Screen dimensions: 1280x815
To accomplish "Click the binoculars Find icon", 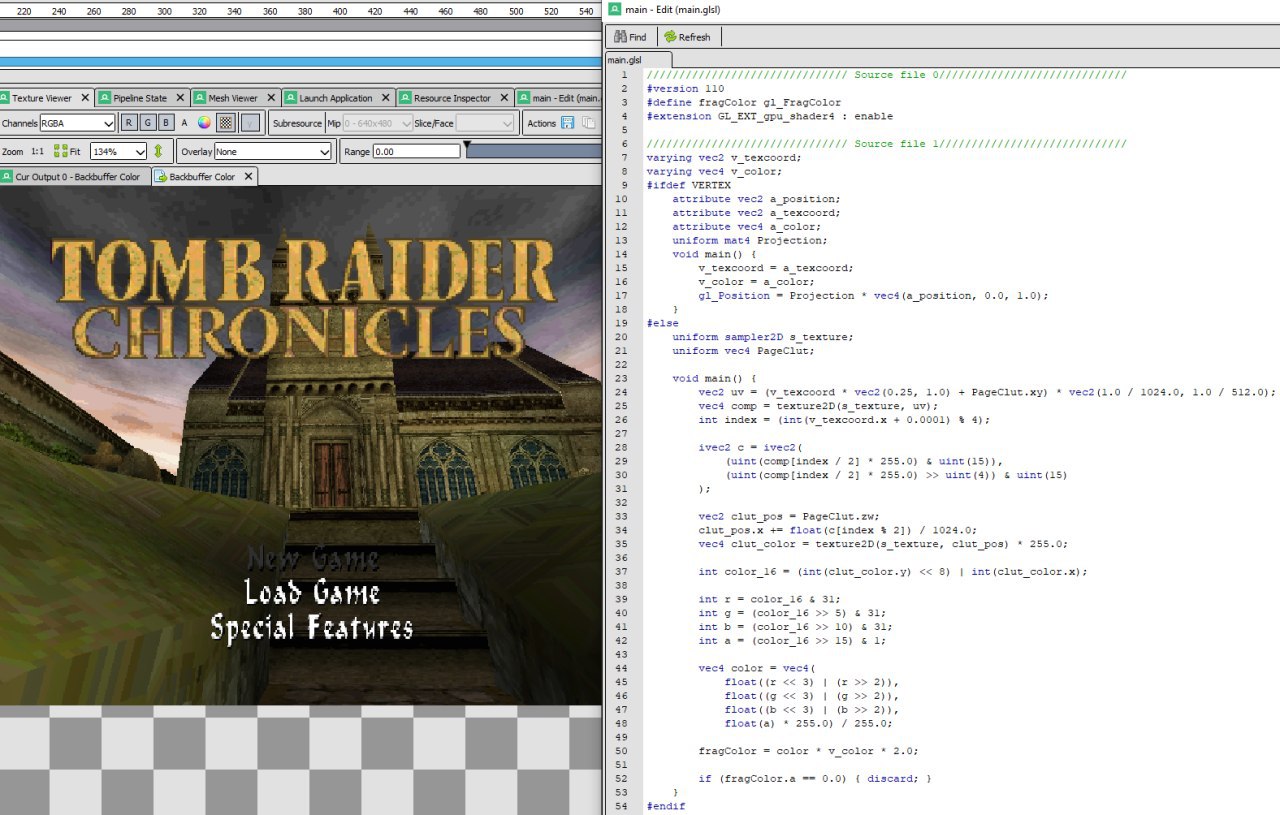I will pyautogui.click(x=618, y=37).
